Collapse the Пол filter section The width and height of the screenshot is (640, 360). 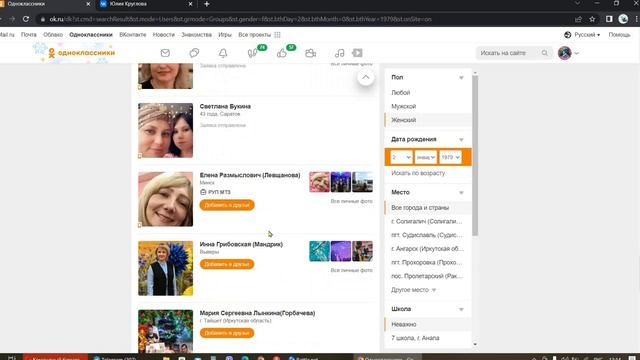pos(461,78)
